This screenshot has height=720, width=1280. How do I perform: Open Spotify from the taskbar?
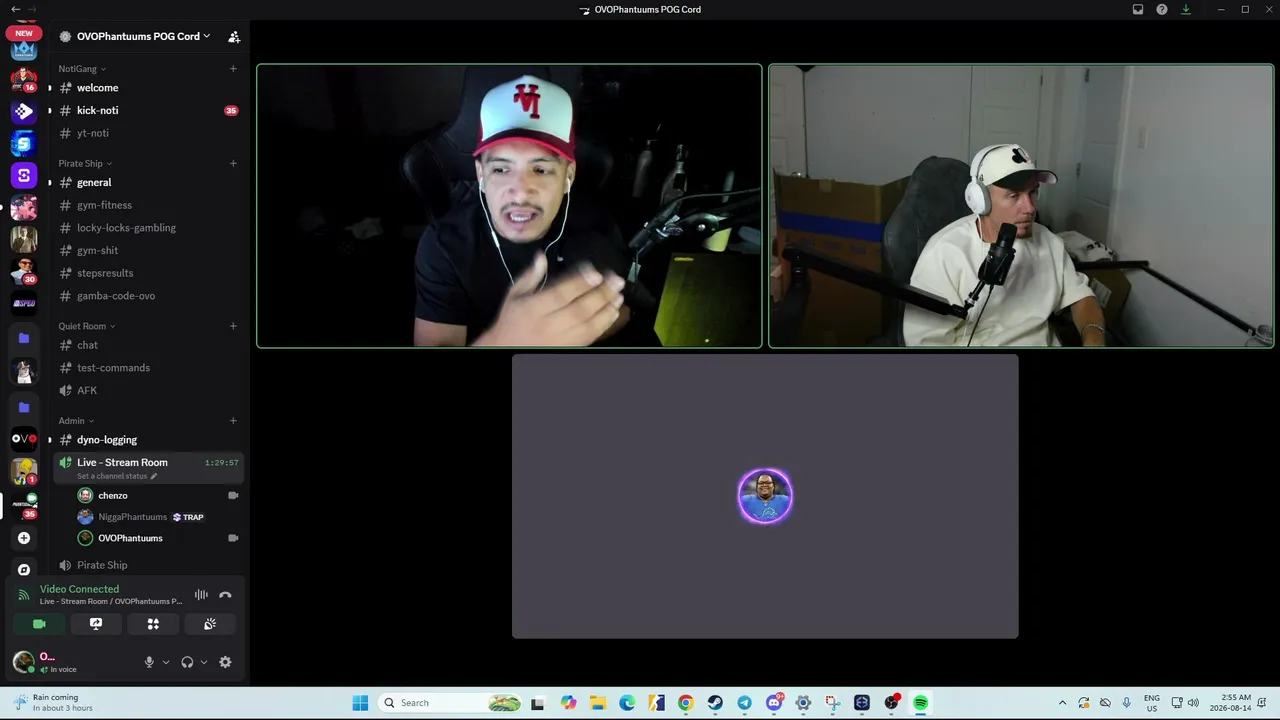pyautogui.click(x=920, y=703)
